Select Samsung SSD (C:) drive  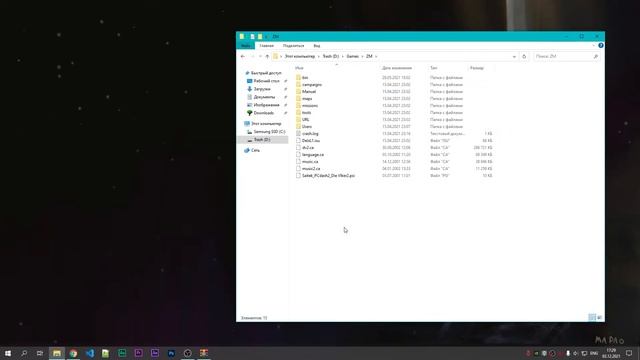point(266,131)
